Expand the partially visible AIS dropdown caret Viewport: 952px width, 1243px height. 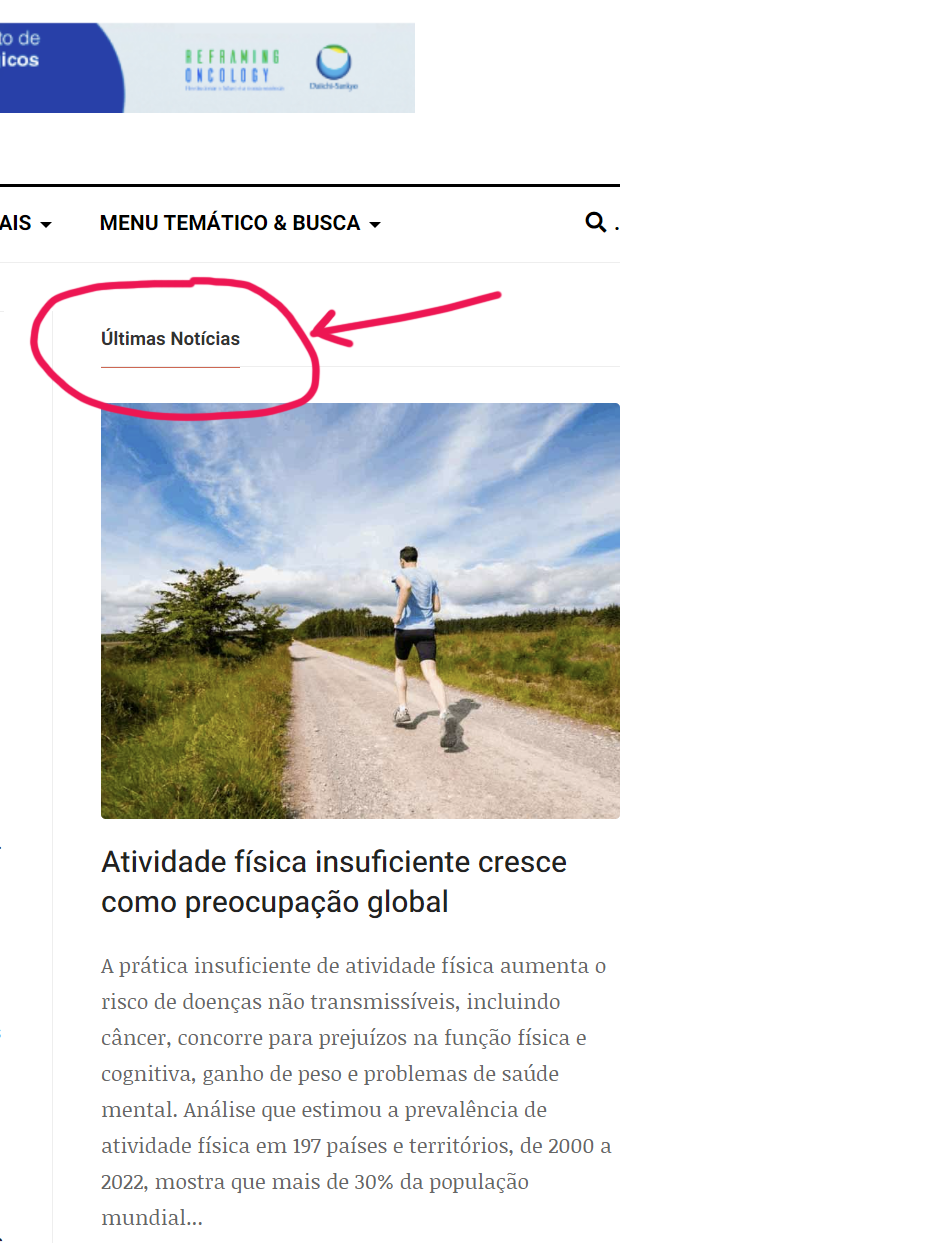(x=46, y=225)
